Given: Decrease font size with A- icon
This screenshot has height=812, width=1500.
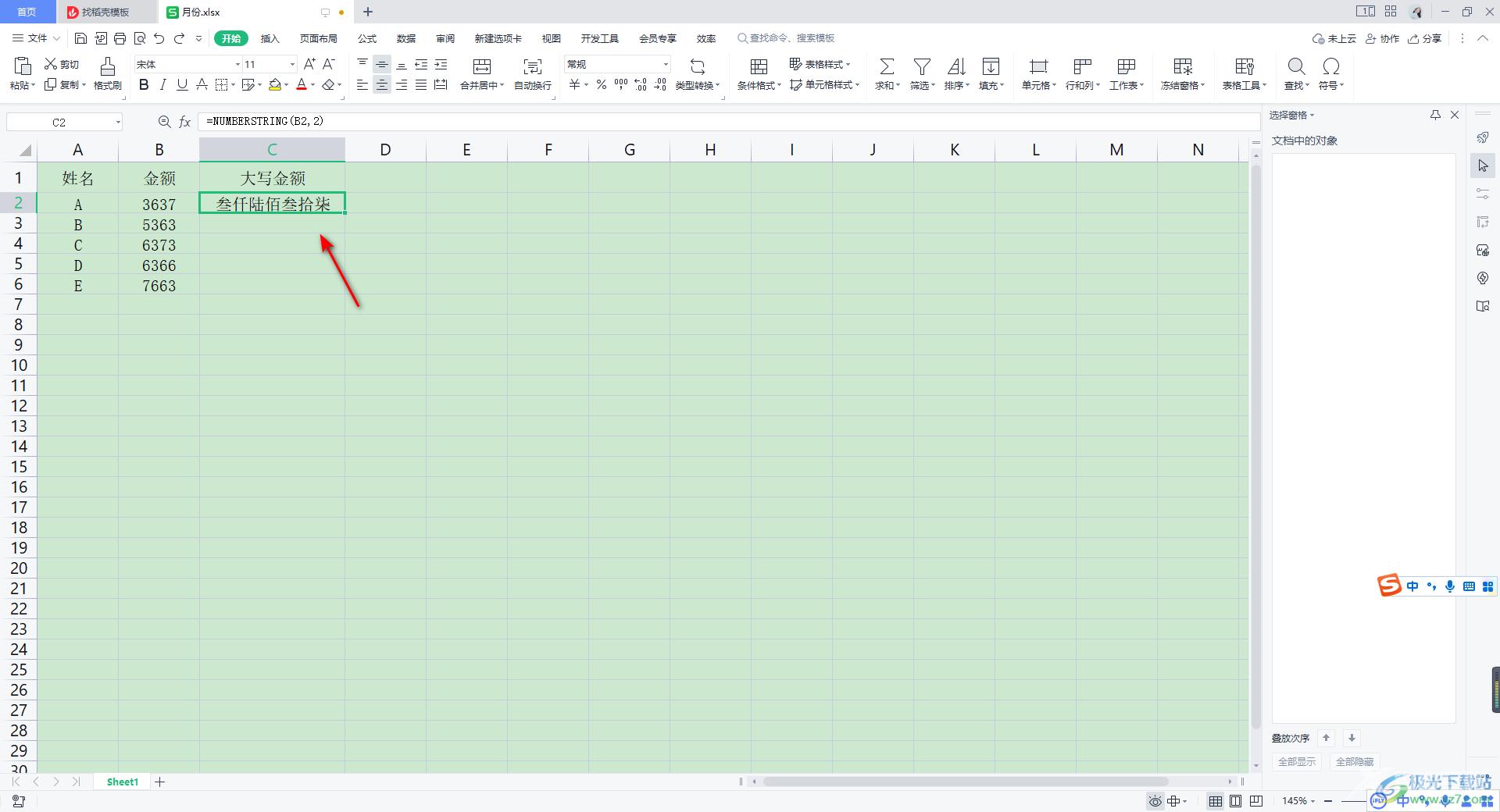Looking at the screenshot, I should click(329, 64).
